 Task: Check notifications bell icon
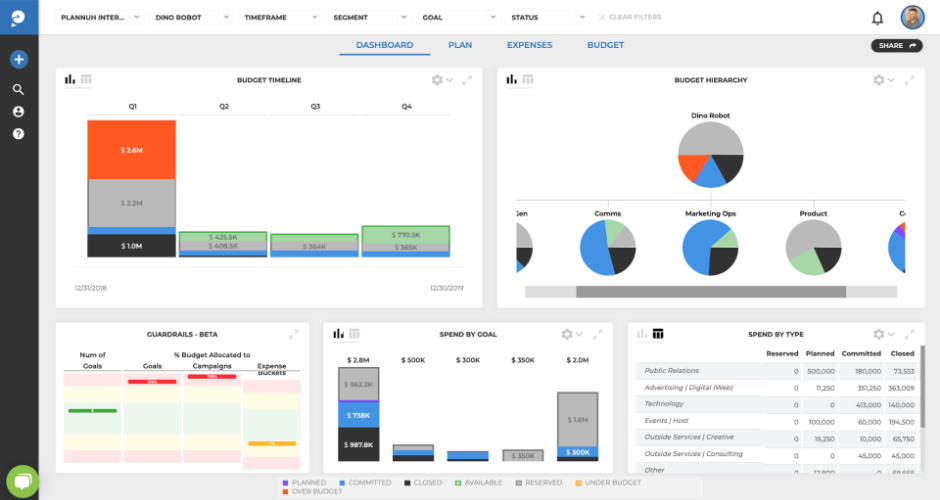coord(877,18)
